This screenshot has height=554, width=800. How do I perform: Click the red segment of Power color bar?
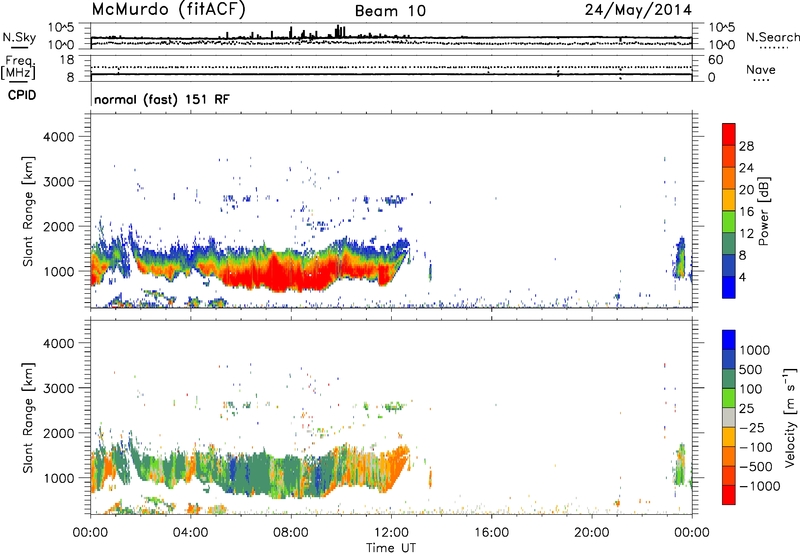tap(729, 134)
